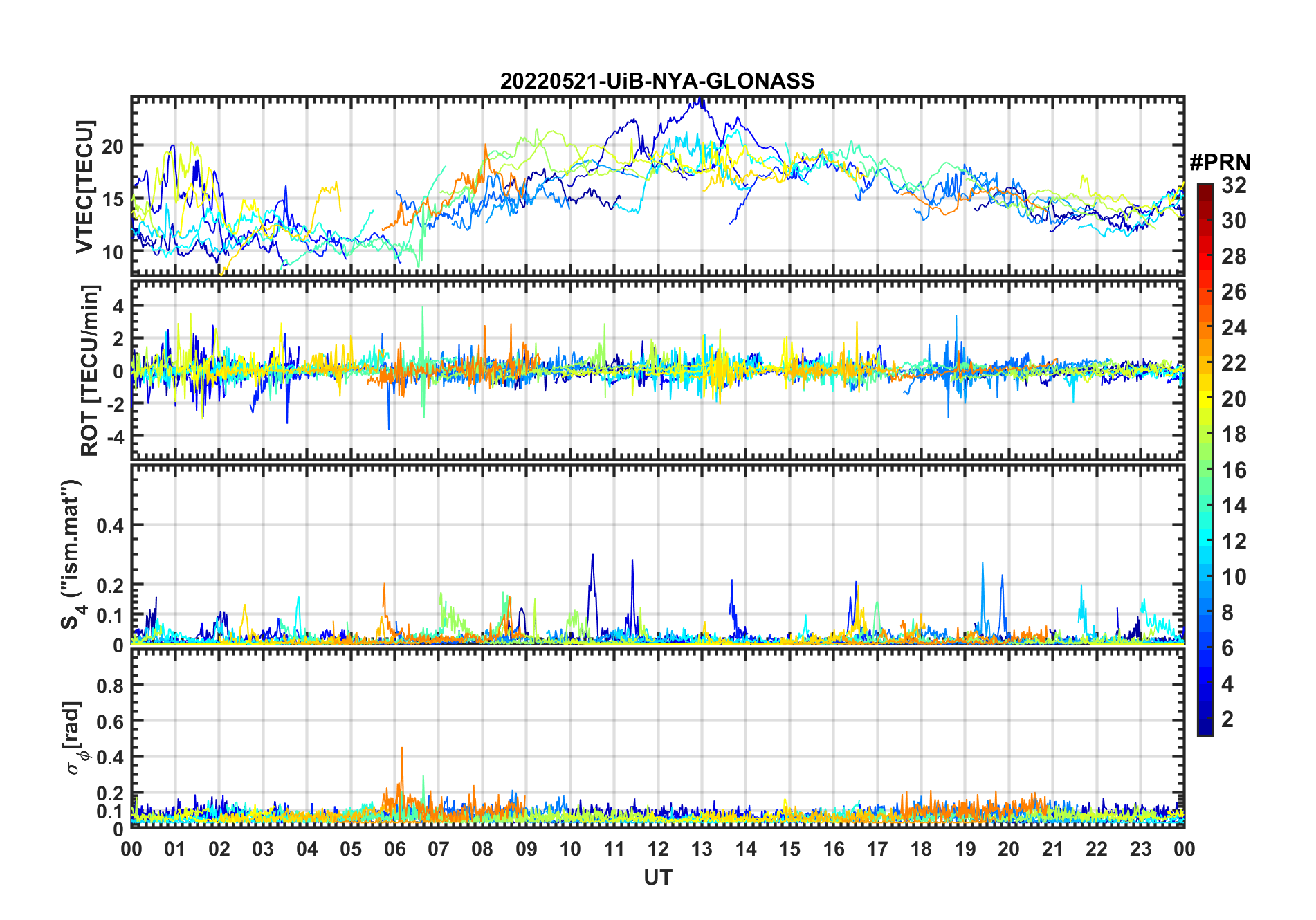Click colorbar tick label "16"
This screenshot has width=1316, height=920.
pos(1234,470)
